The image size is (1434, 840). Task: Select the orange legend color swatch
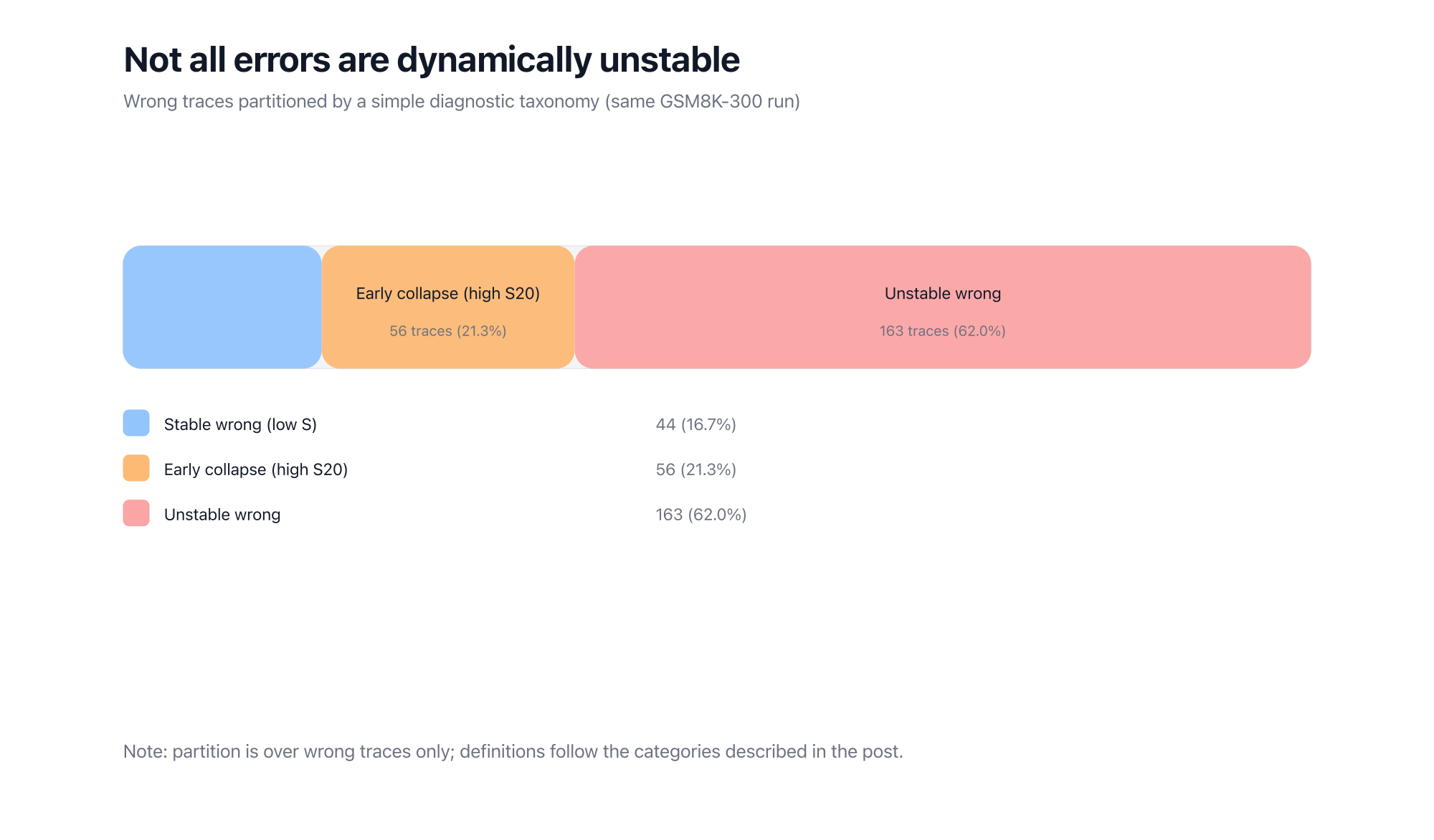point(136,468)
